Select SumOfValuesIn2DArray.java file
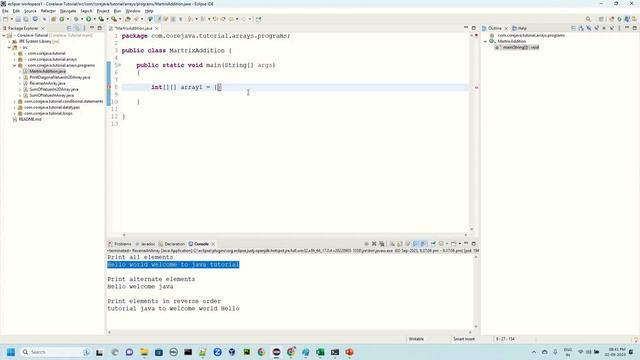 [54, 89]
